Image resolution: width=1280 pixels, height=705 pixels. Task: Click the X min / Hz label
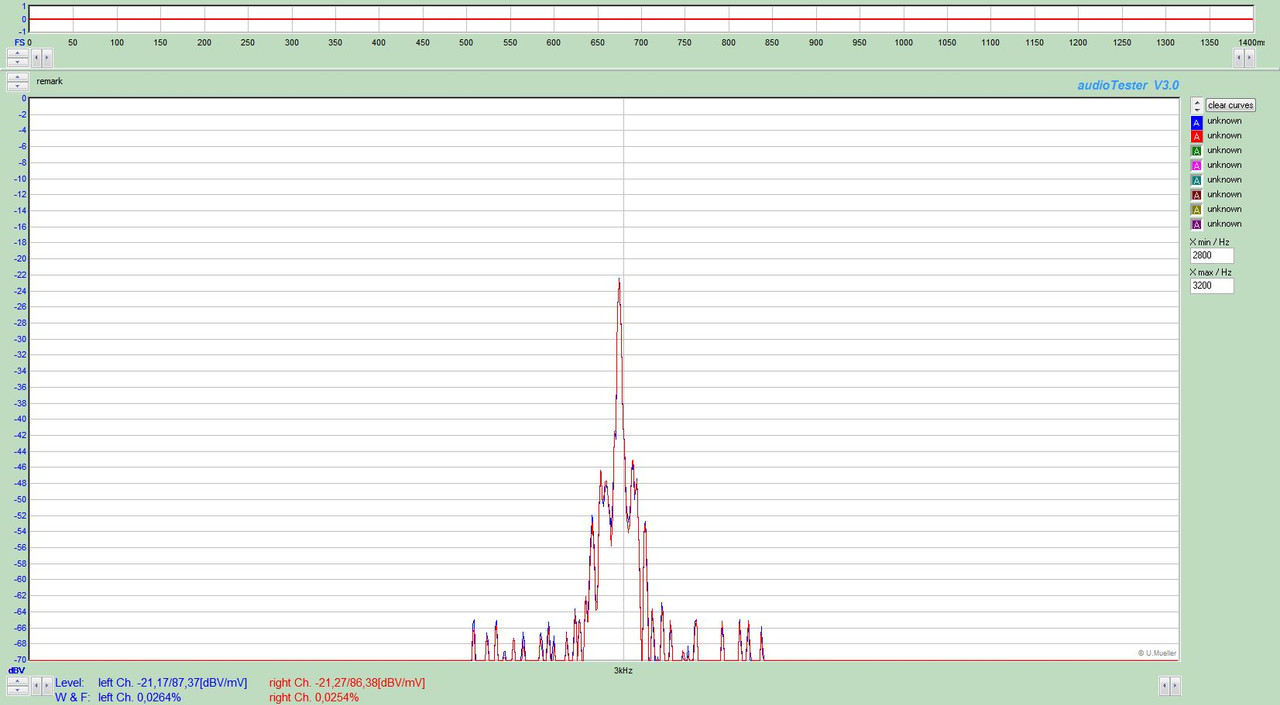click(x=1210, y=242)
